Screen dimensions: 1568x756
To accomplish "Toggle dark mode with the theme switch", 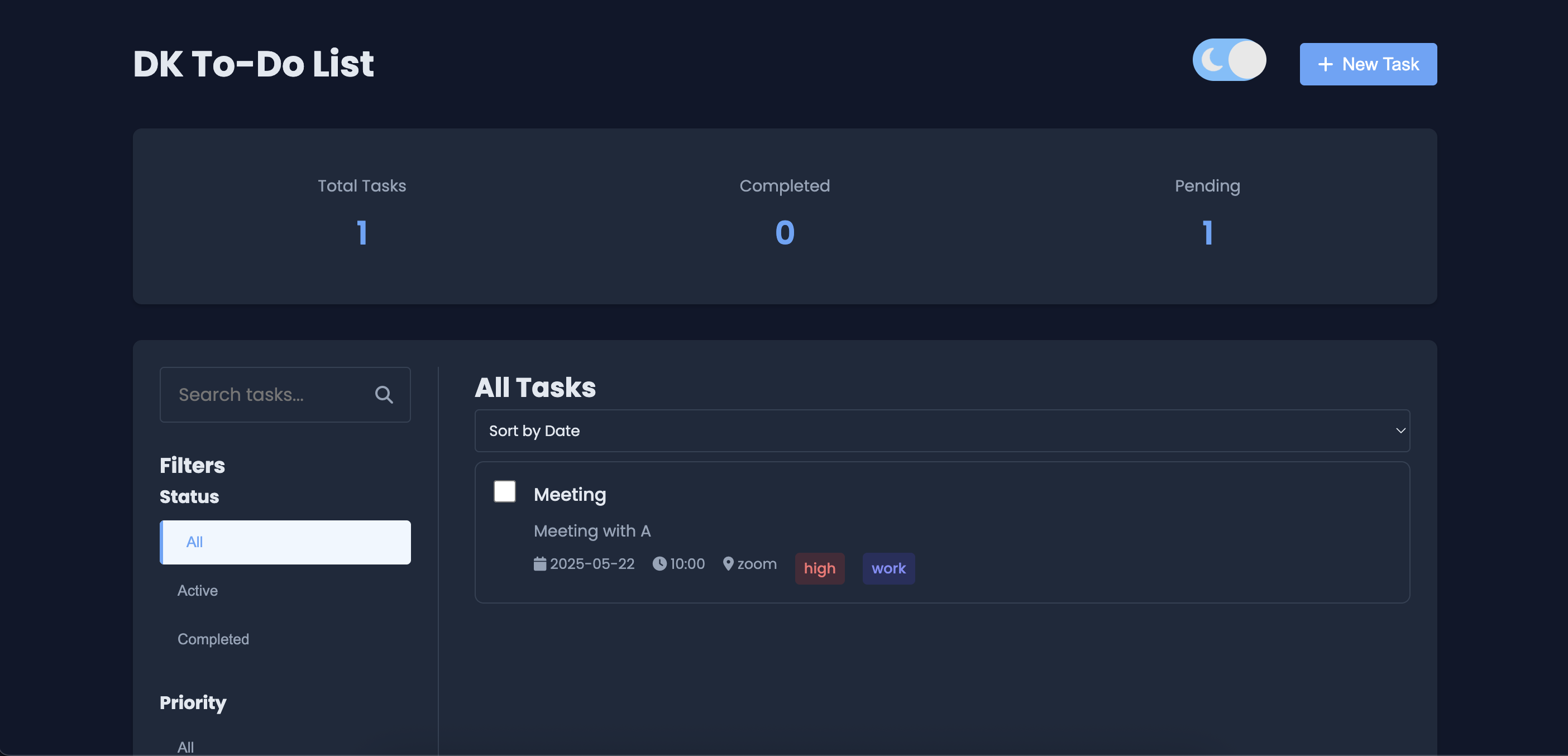I will pyautogui.click(x=1229, y=59).
